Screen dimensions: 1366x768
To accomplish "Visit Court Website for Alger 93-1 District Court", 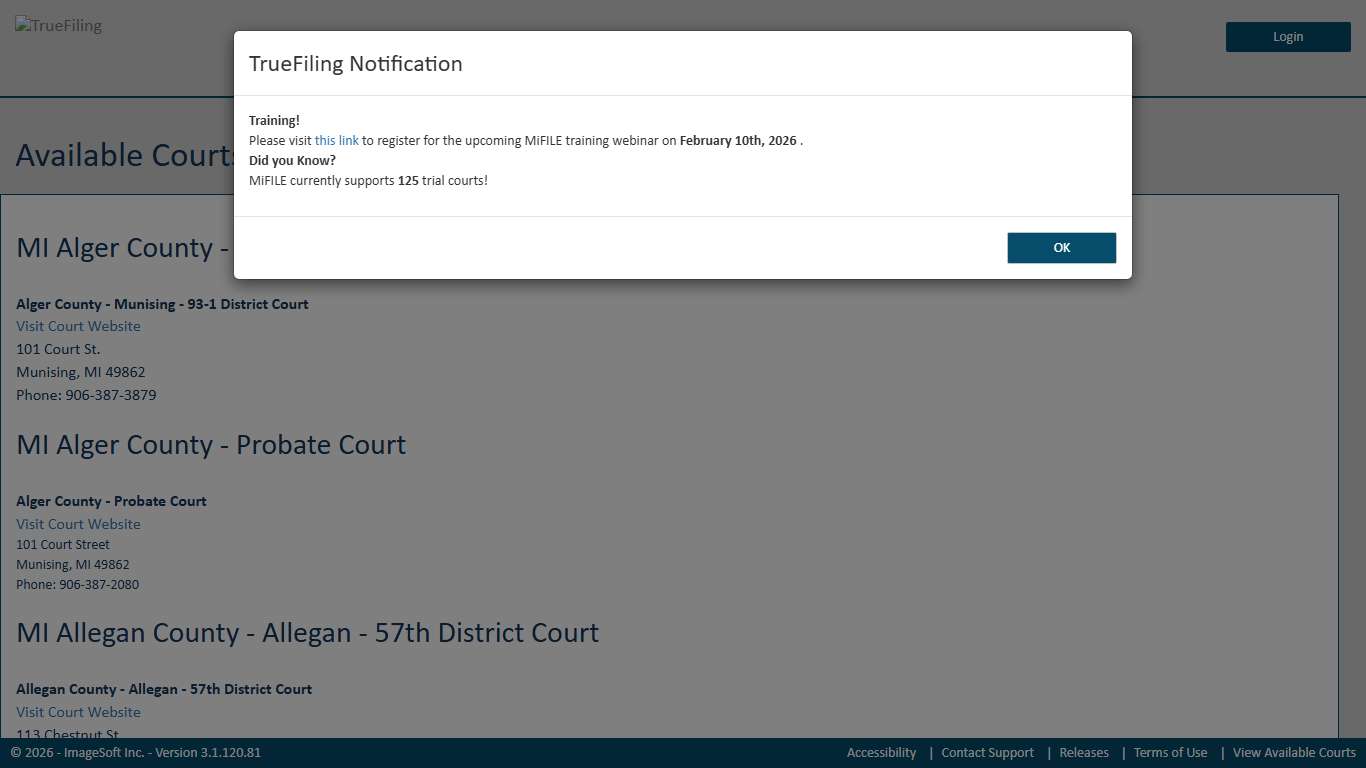I will coord(78,327).
